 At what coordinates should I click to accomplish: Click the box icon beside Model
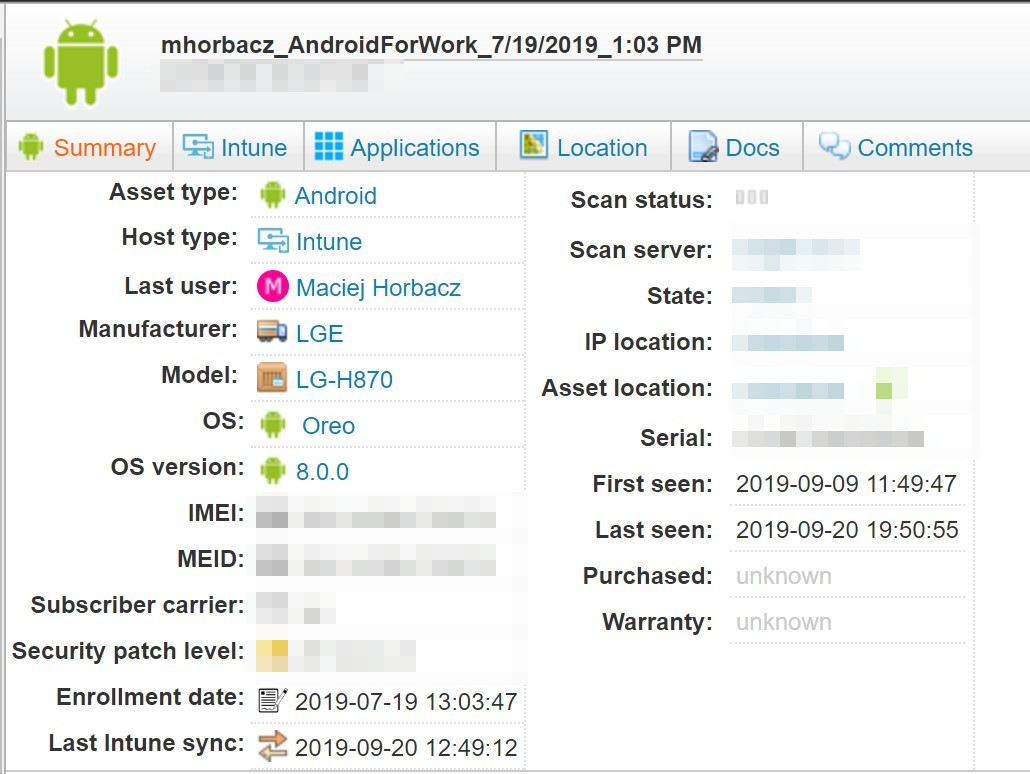pos(272,378)
